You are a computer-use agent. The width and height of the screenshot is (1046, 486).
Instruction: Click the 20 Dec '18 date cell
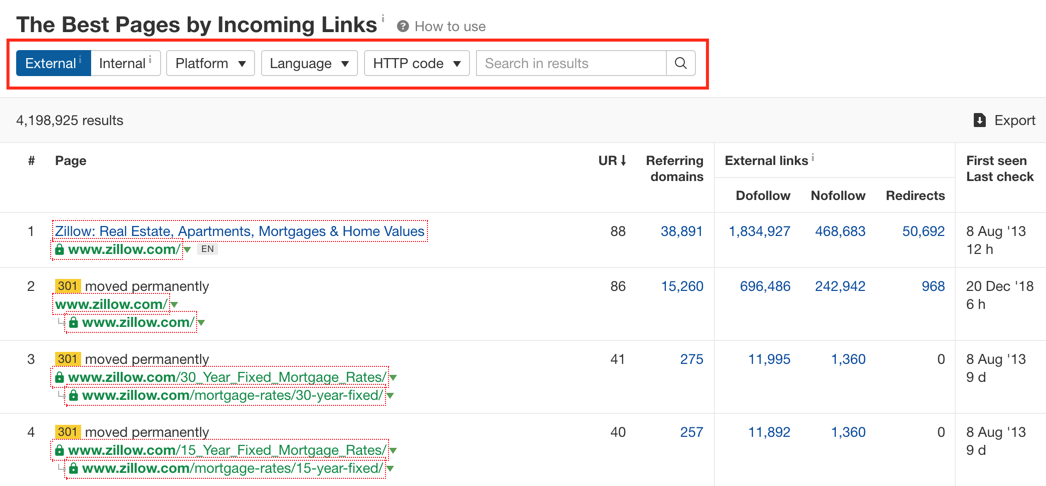pyautogui.click(x=999, y=287)
